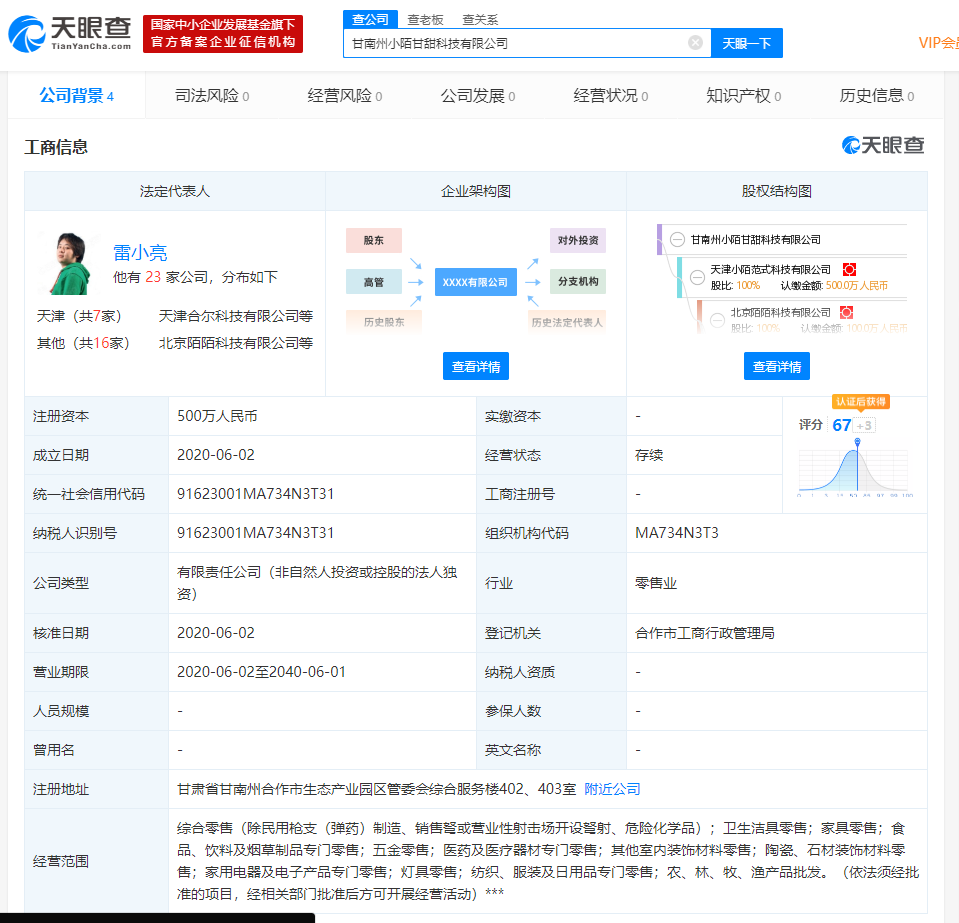The height and width of the screenshot is (923, 959).
Task: Switch to the 查关系 search tab
Action: click(x=480, y=20)
